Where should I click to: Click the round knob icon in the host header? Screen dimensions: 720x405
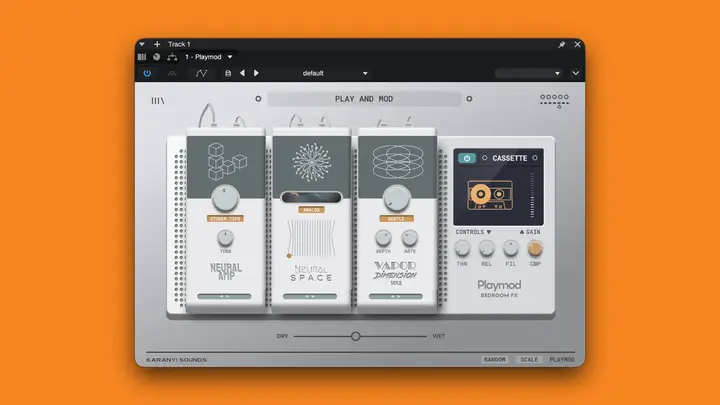coord(157,57)
